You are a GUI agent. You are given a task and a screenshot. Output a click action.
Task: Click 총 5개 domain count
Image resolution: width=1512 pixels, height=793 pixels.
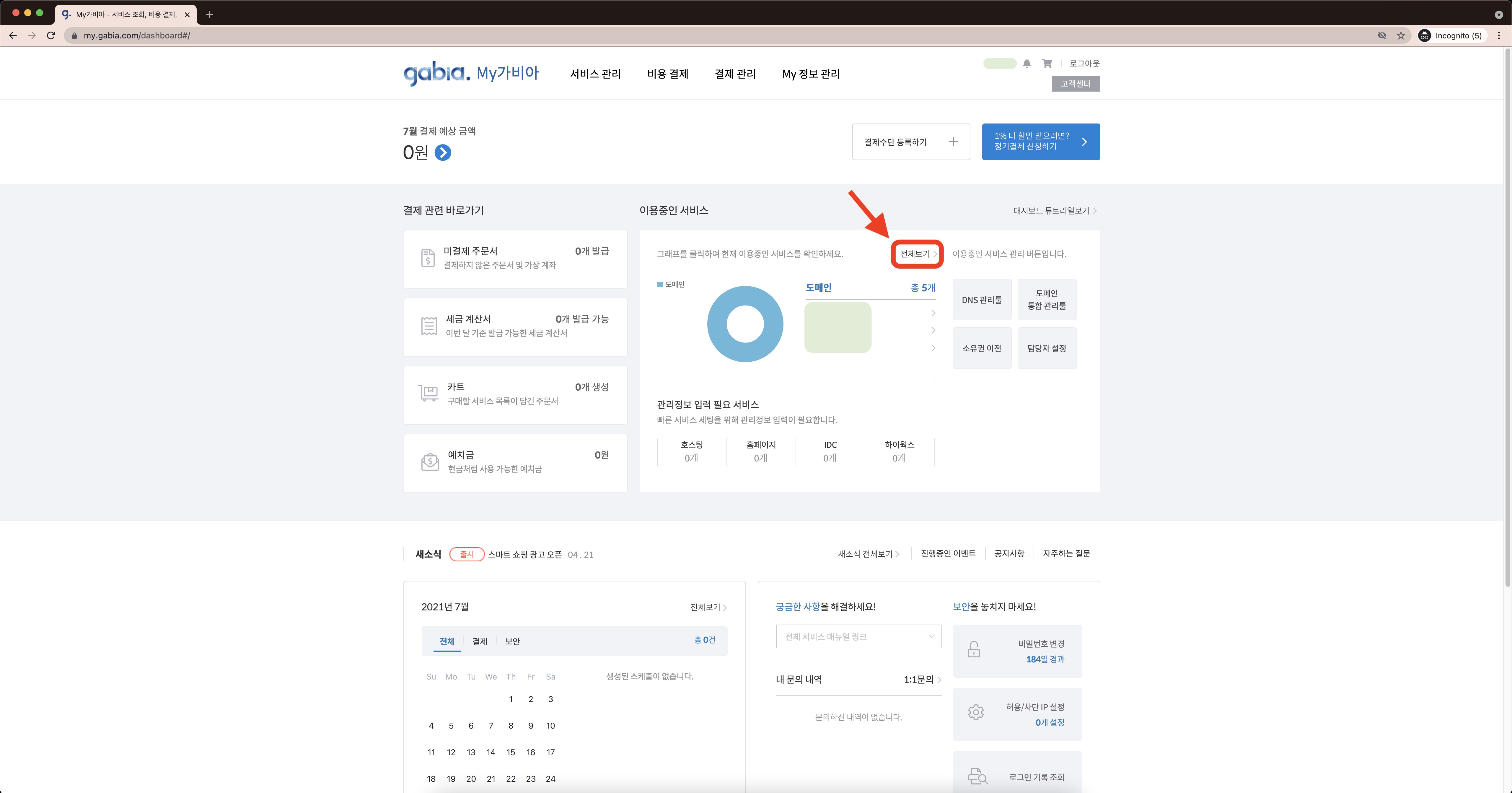(923, 288)
